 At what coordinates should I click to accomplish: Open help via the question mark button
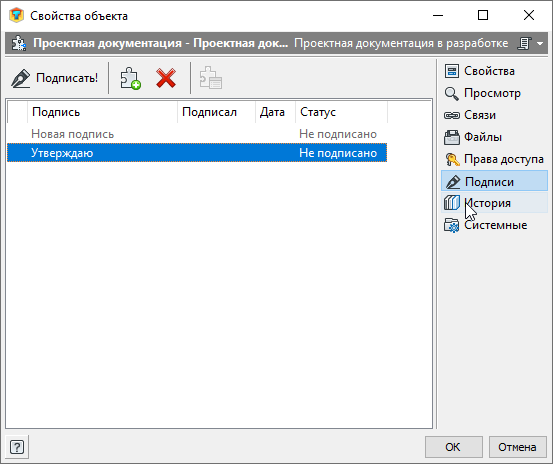pos(17,447)
